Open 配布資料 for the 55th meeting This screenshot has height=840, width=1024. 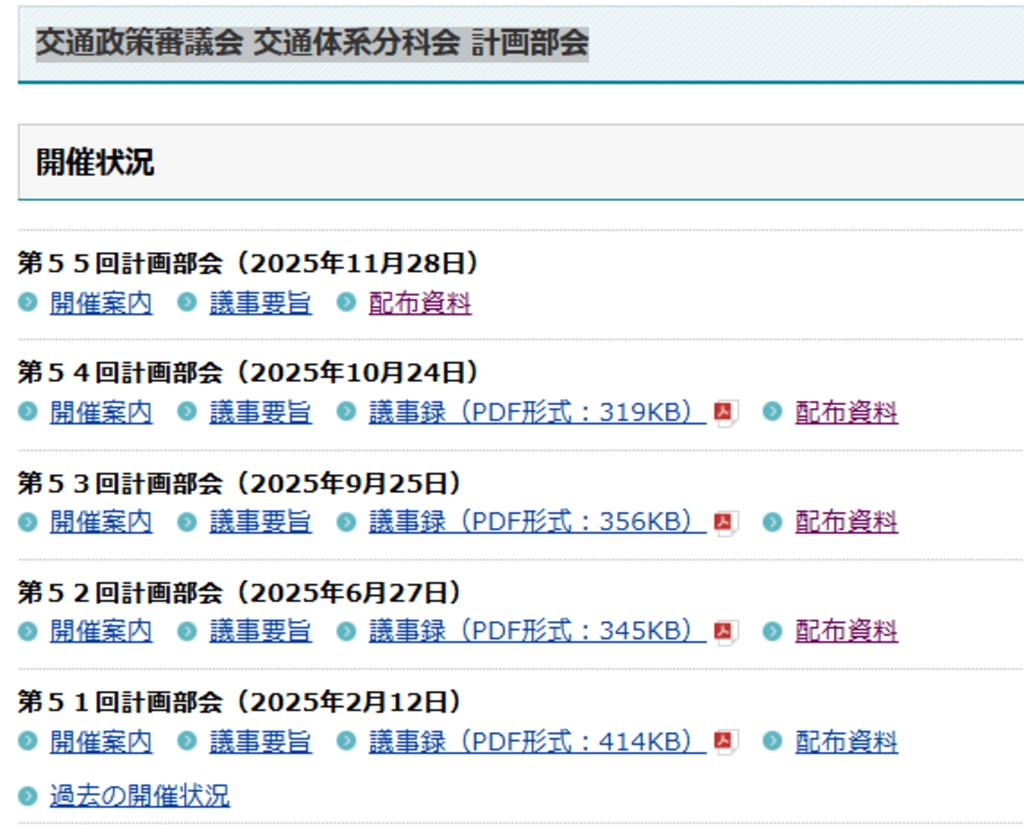coord(420,303)
